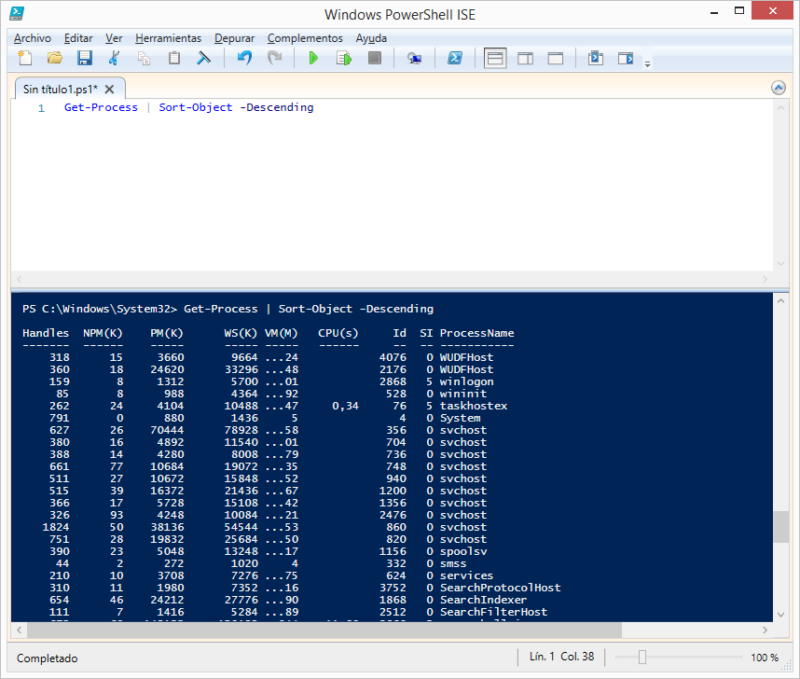The height and width of the screenshot is (679, 800).
Task: Adjust the zoom slider in status bar
Action: click(642, 657)
